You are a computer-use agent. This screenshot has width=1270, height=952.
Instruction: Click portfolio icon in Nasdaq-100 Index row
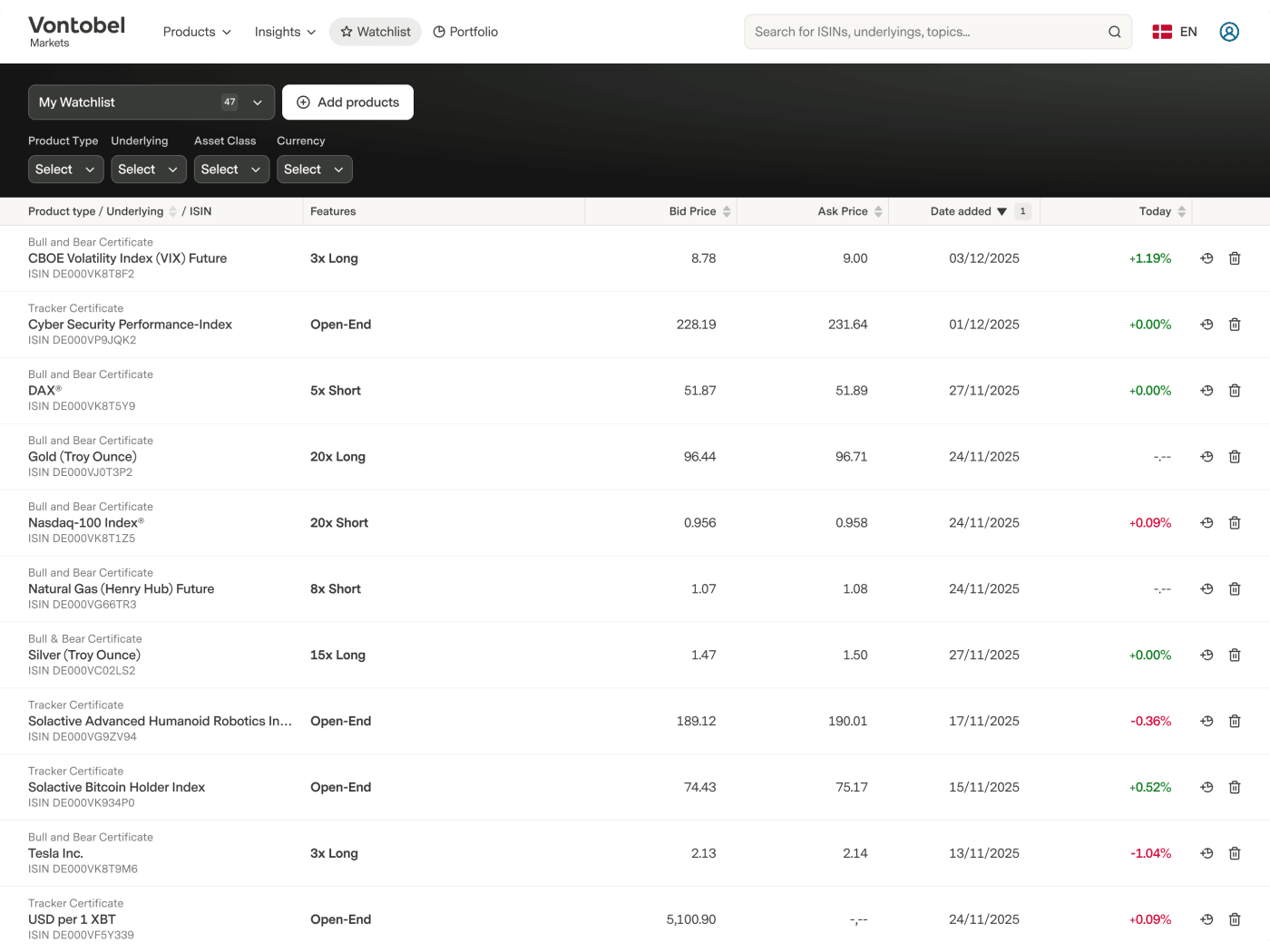click(x=1206, y=523)
